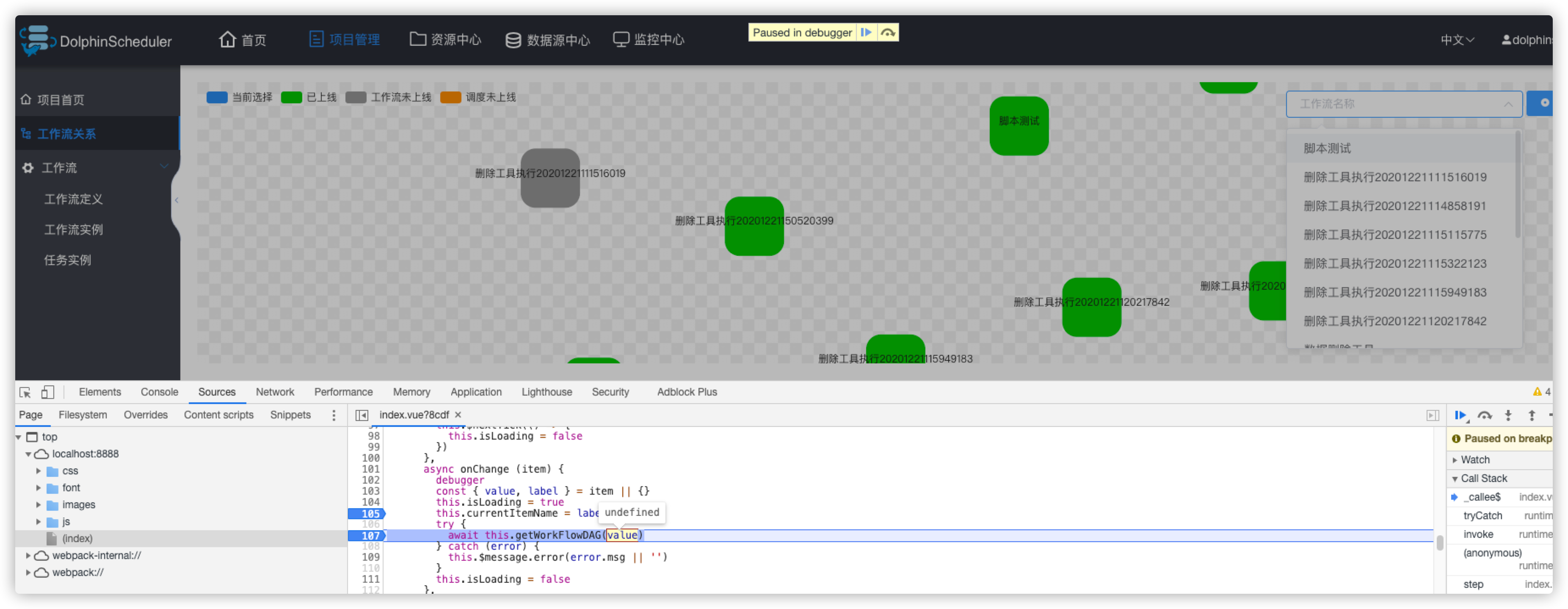Click the step into next function arrow
The height and width of the screenshot is (609, 1568).
click(x=1508, y=415)
